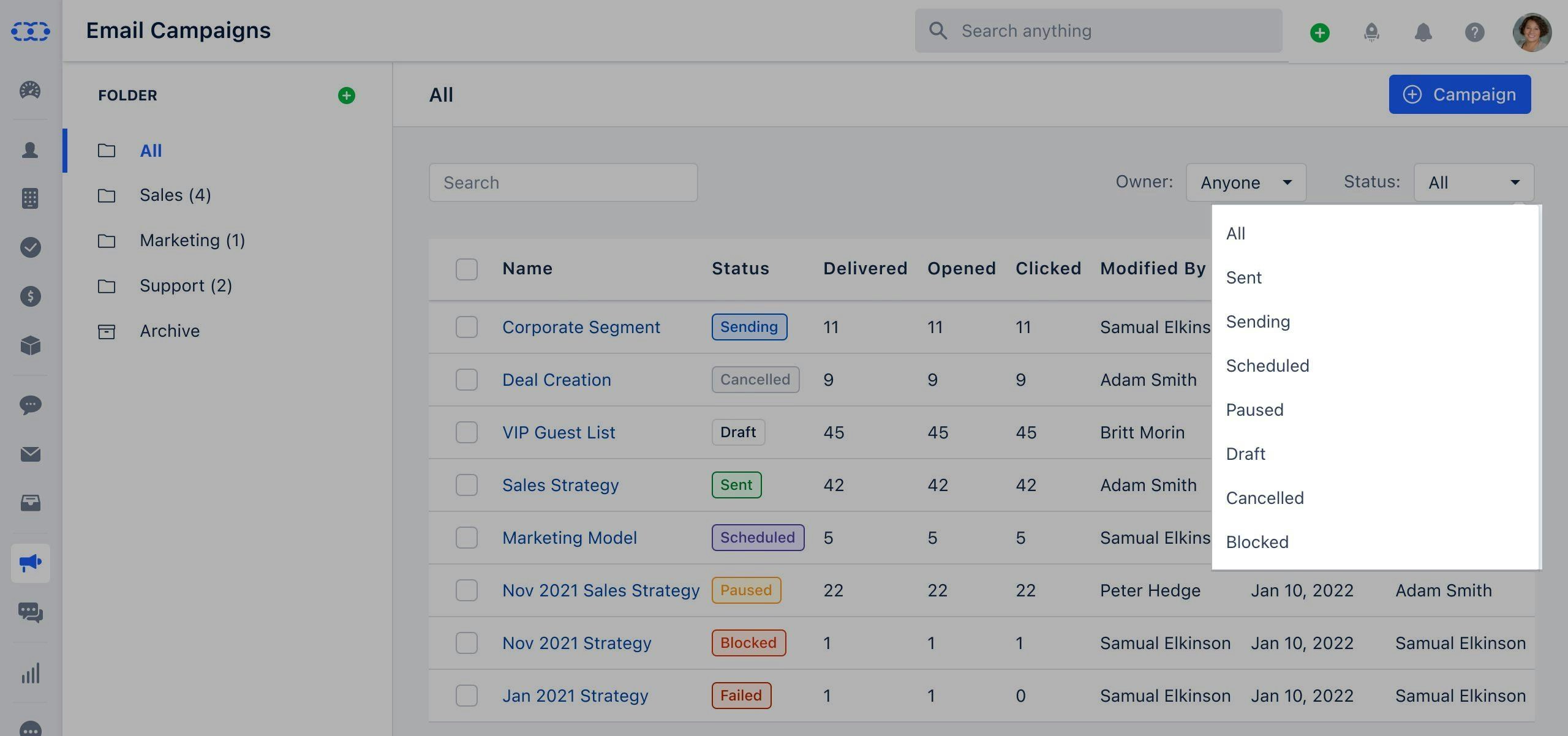
Task: Open the dashboard from the sidebar
Action: click(x=30, y=90)
